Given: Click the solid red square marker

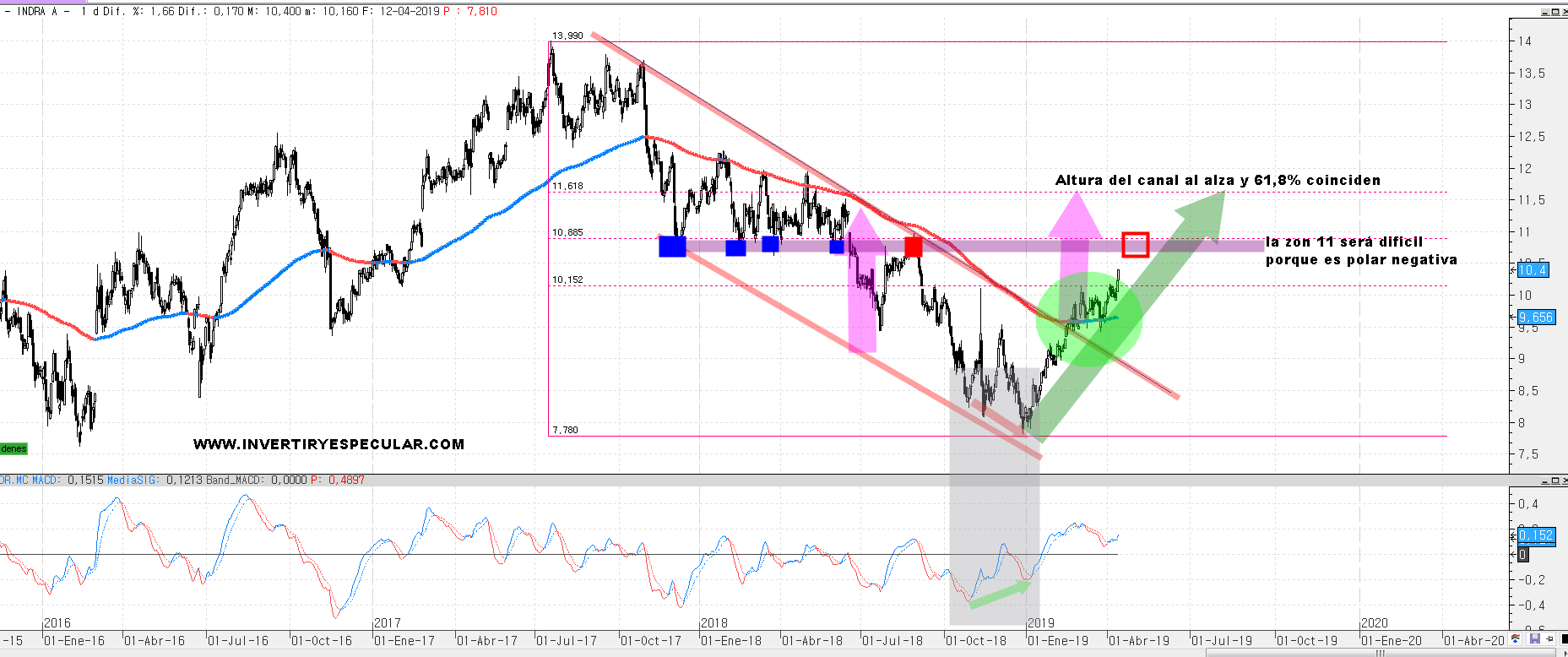Looking at the screenshot, I should [x=913, y=247].
